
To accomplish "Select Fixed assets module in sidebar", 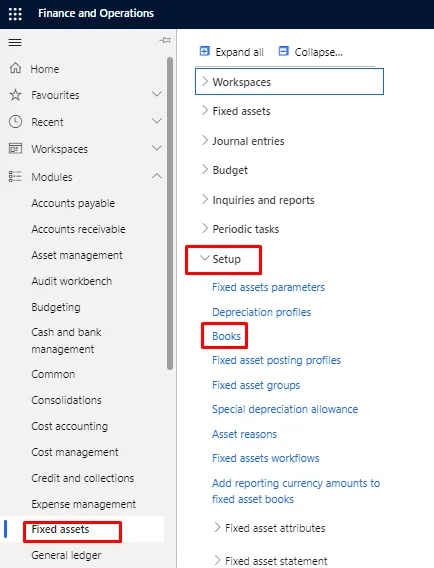I will pos(60,529).
